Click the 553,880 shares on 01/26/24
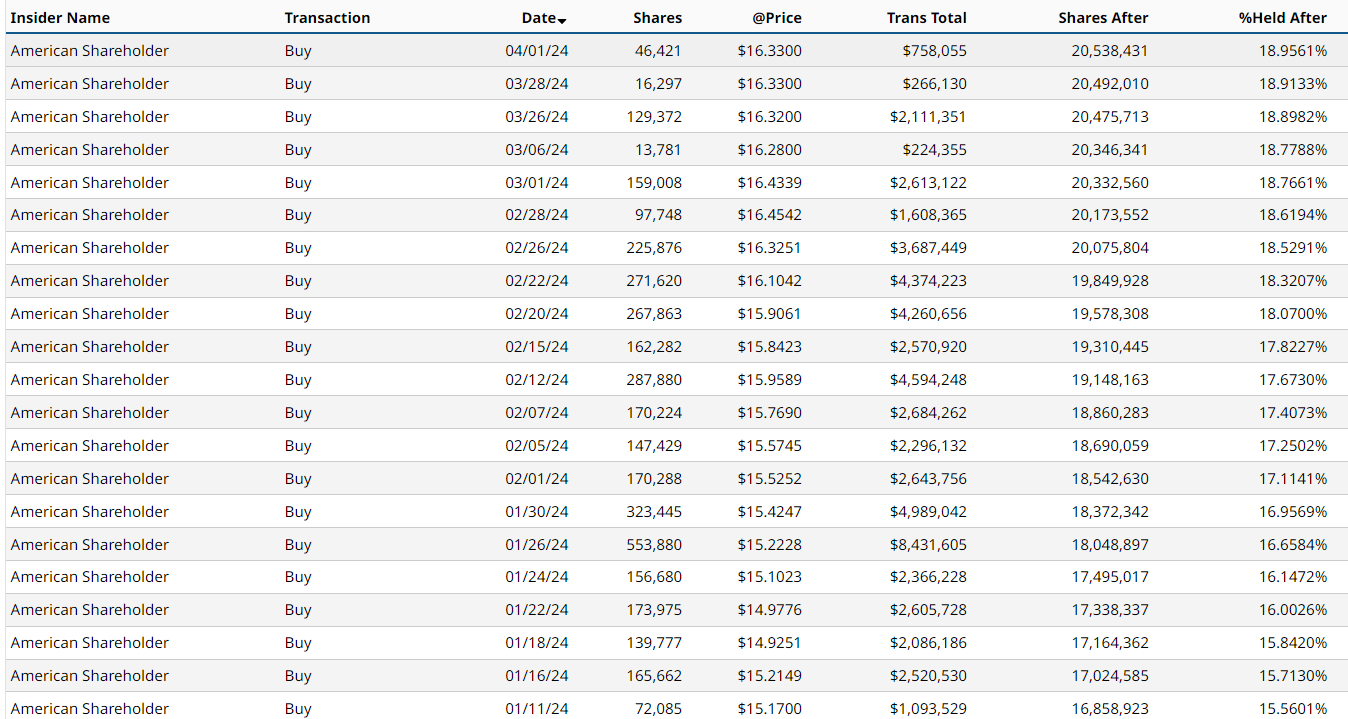This screenshot has height=719, width=1348. pyautogui.click(x=657, y=544)
